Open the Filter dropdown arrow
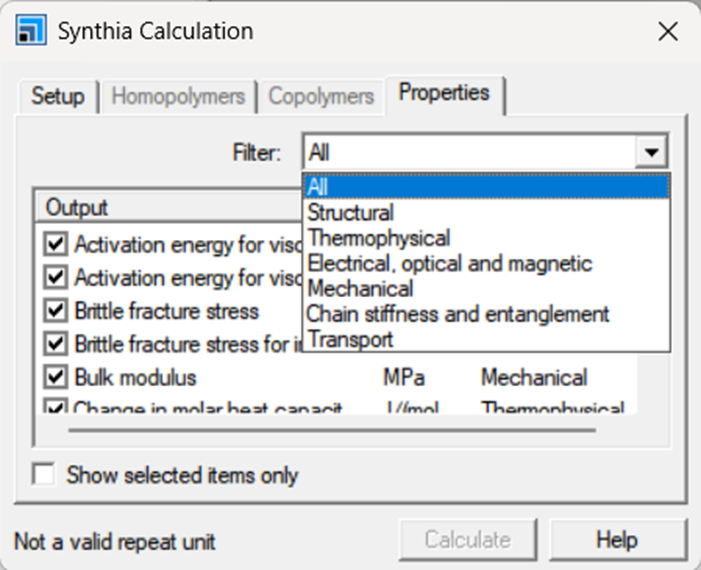This screenshot has height=570, width=701. click(x=652, y=153)
